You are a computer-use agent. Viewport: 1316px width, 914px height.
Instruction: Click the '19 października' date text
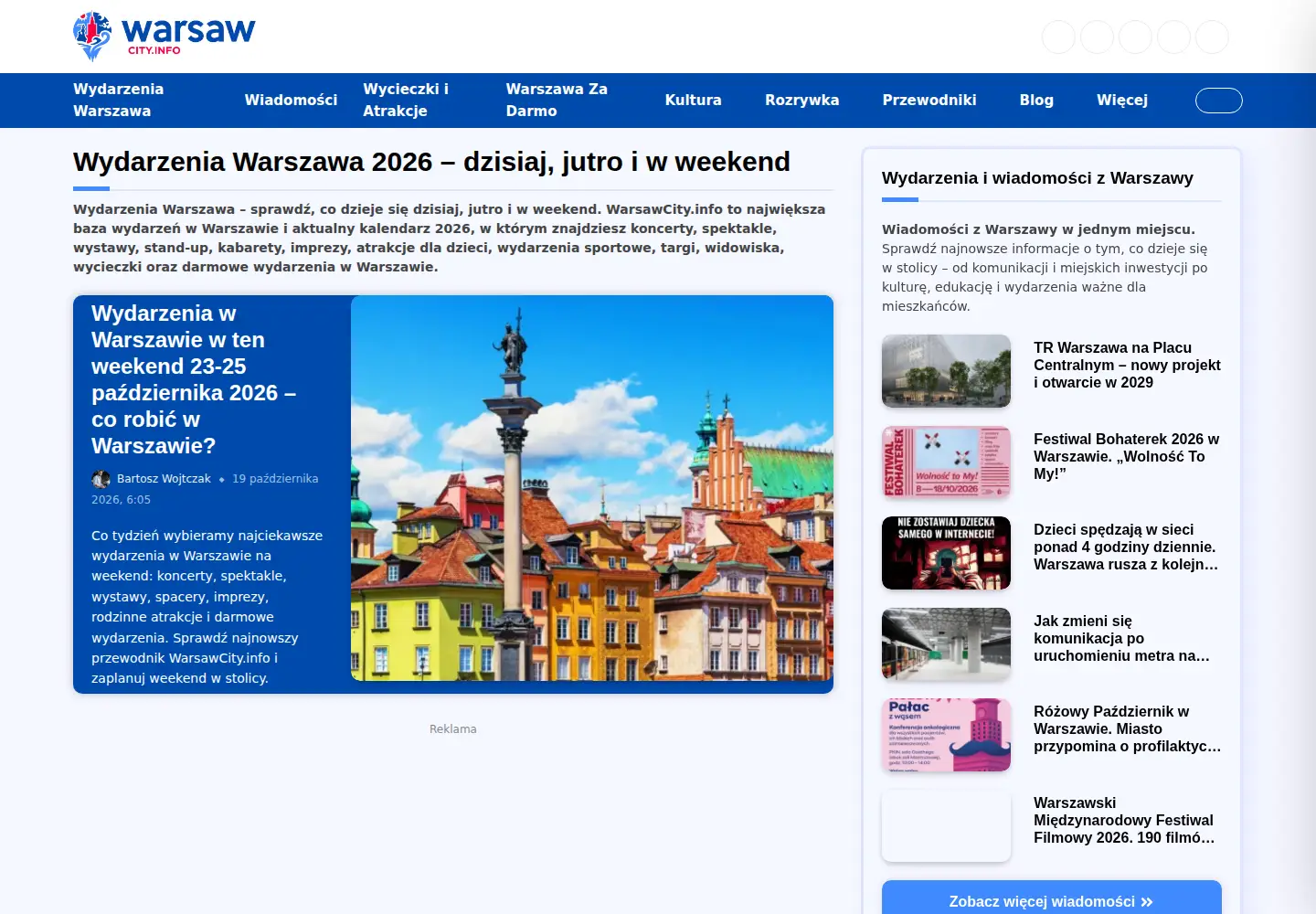(275, 479)
